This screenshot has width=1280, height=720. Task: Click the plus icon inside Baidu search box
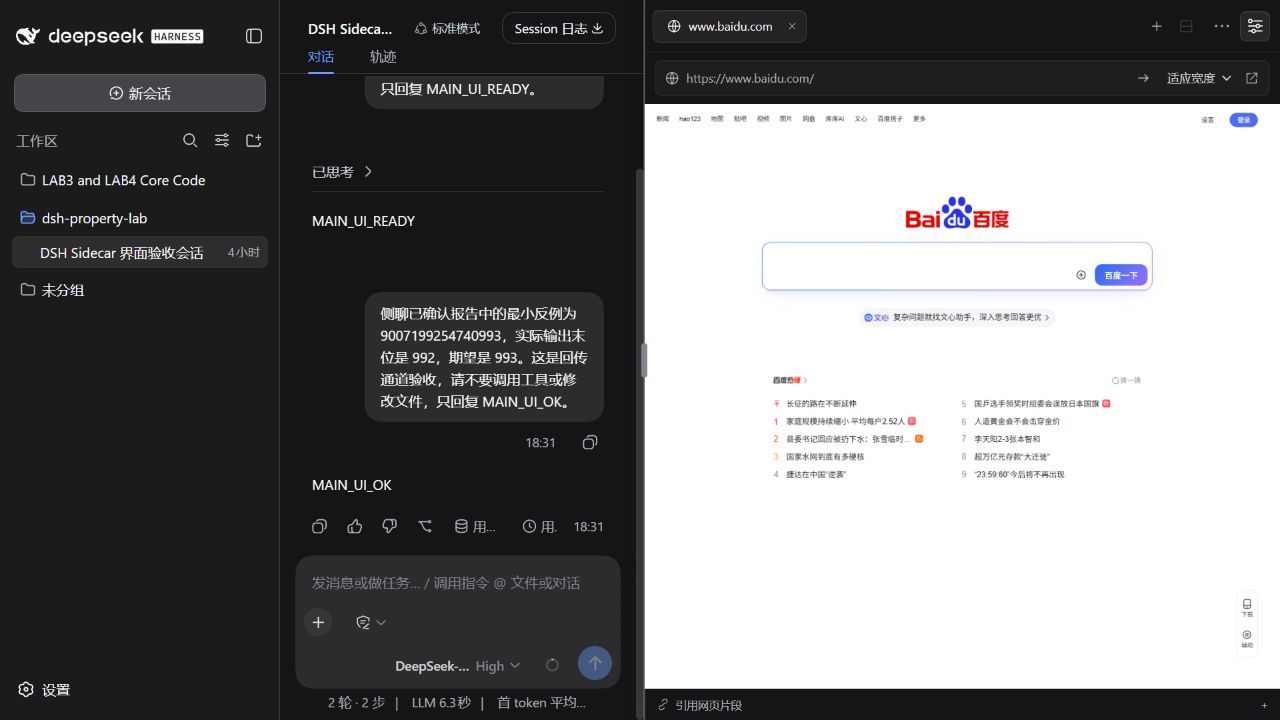tap(1081, 275)
